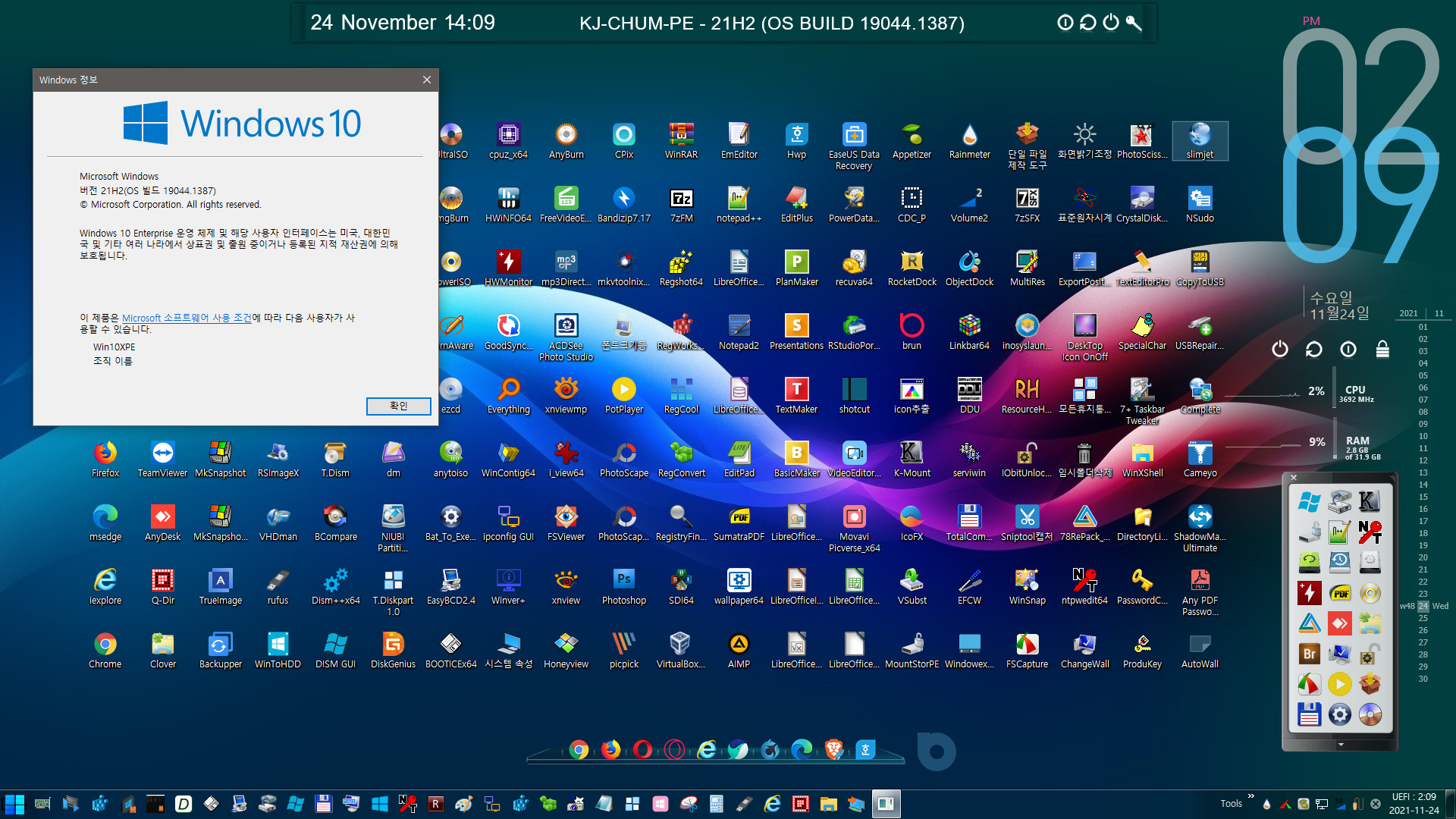Launch AIMP music player icon
Viewport: 1456px width, 819px height.
(739, 651)
